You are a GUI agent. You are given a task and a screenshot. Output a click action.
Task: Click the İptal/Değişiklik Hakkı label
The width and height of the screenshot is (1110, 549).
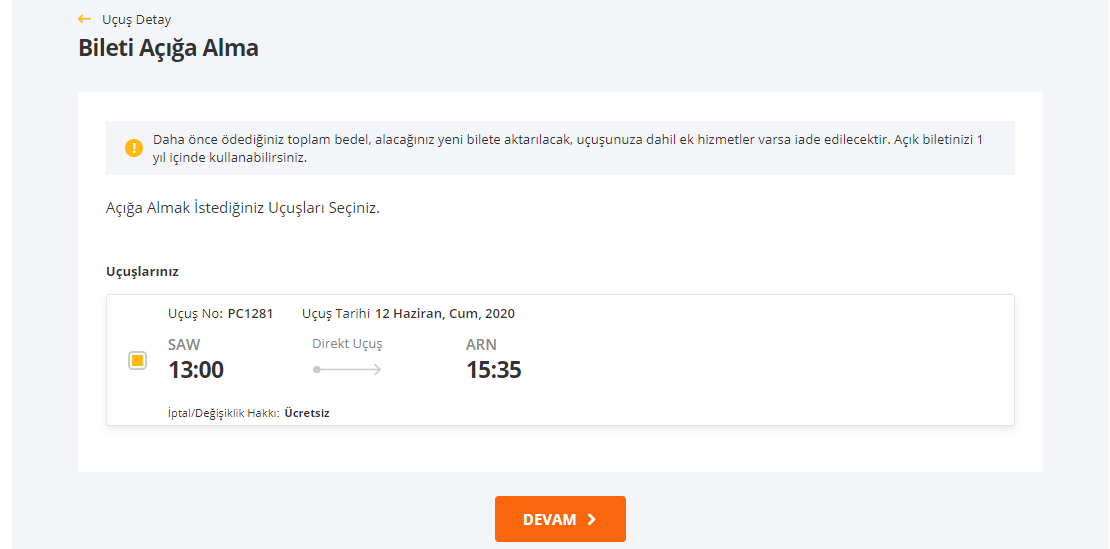(222, 412)
